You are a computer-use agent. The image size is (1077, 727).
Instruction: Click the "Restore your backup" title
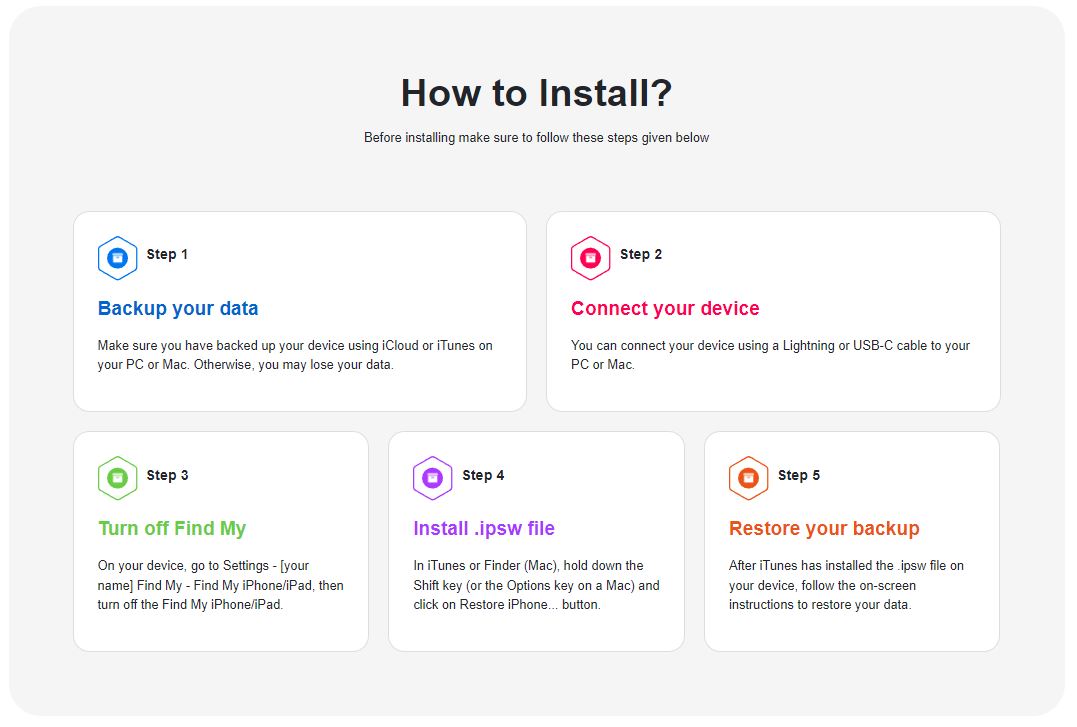click(824, 528)
